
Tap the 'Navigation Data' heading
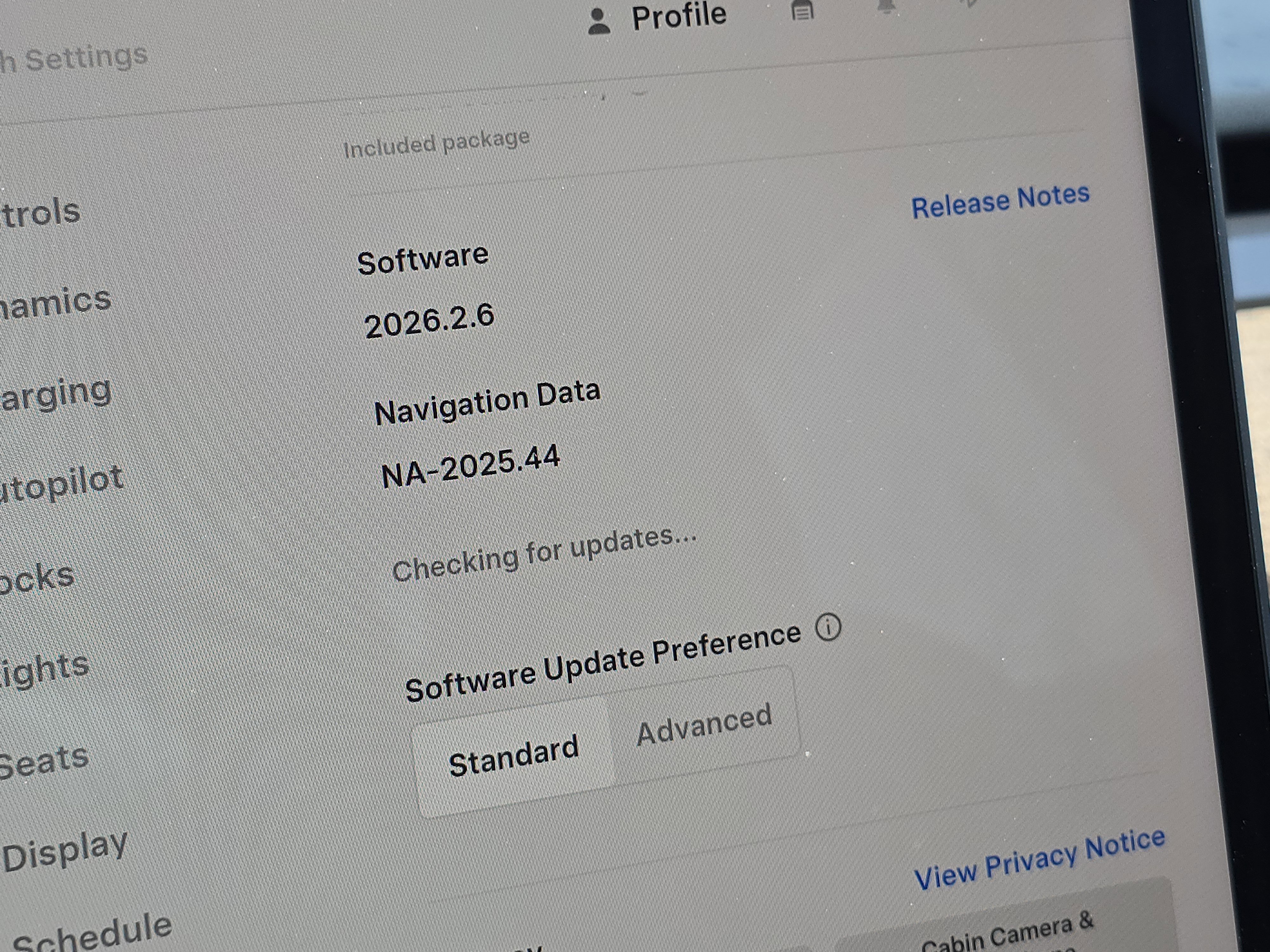tap(487, 402)
